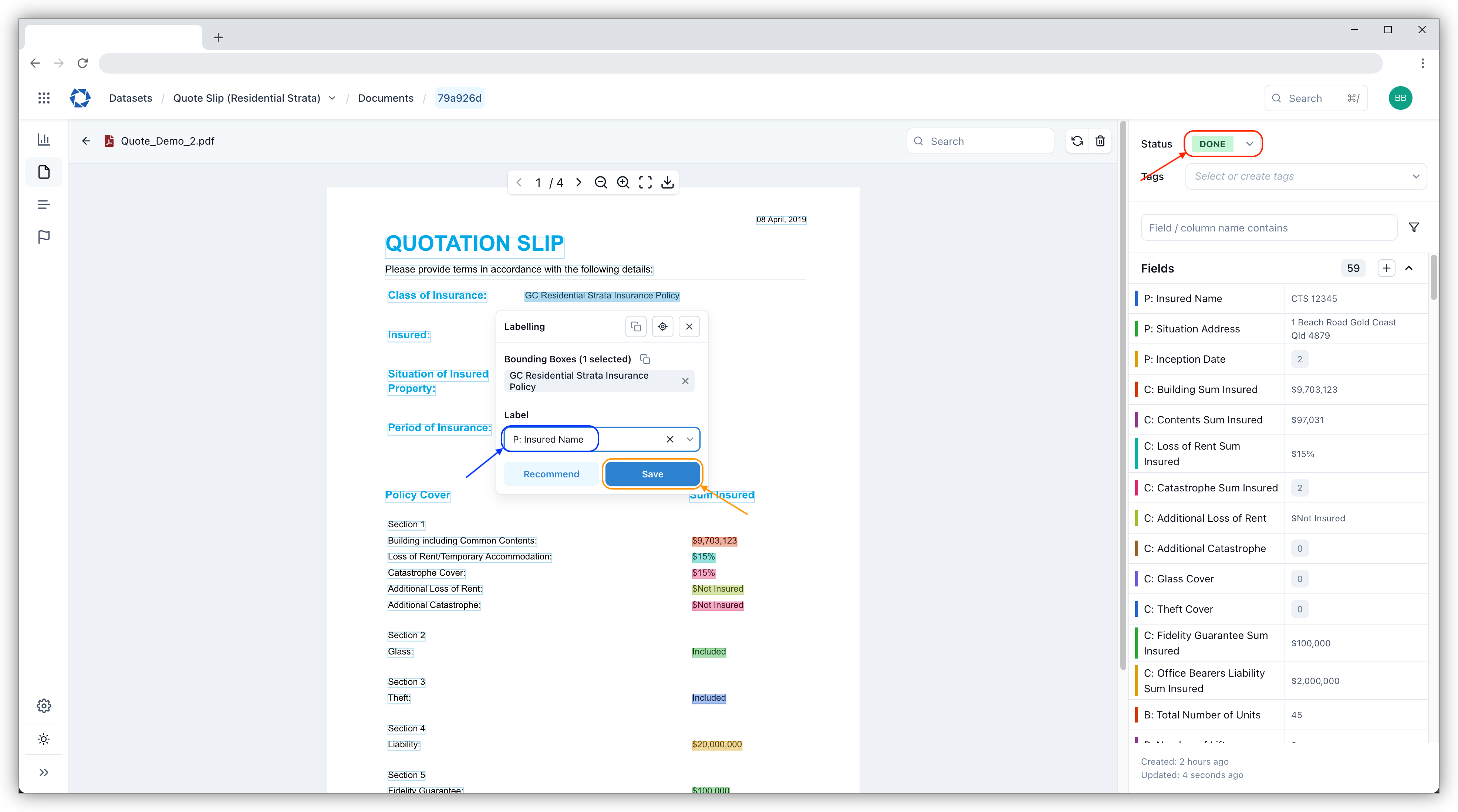Click the zoom out magnifier icon
This screenshot has height=812, width=1458.
(601, 182)
